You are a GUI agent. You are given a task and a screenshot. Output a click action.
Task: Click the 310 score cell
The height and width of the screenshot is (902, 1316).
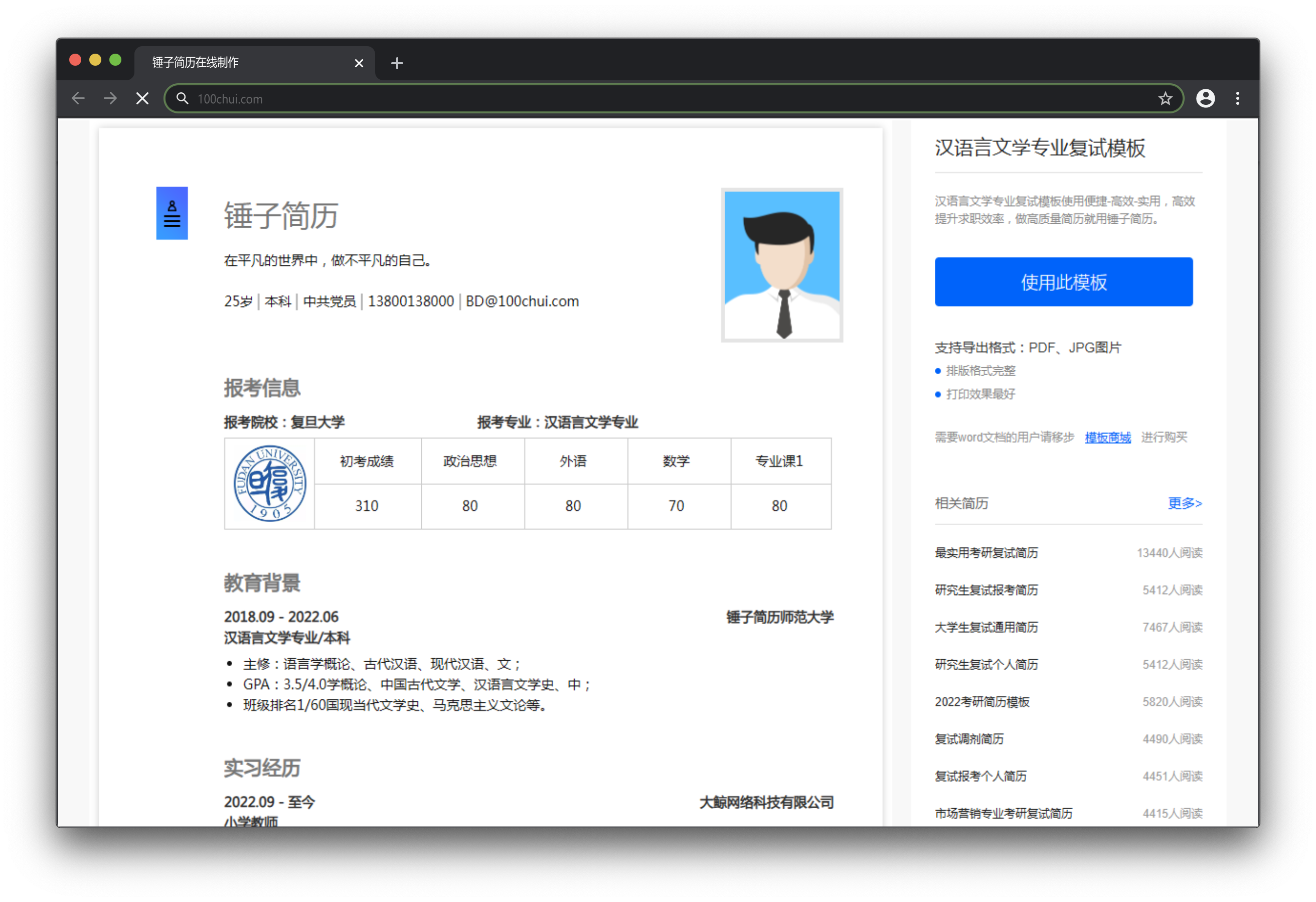tap(367, 506)
